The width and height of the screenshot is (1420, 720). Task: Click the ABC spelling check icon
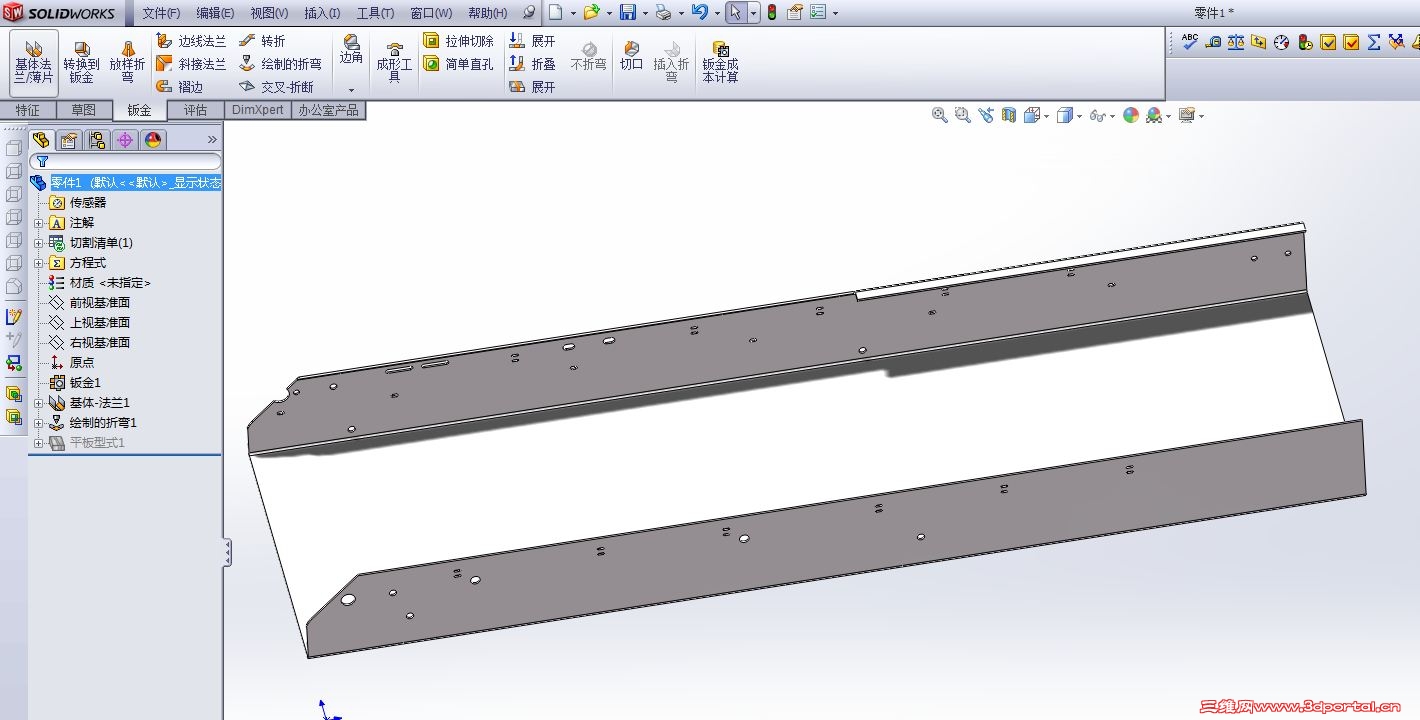1189,41
